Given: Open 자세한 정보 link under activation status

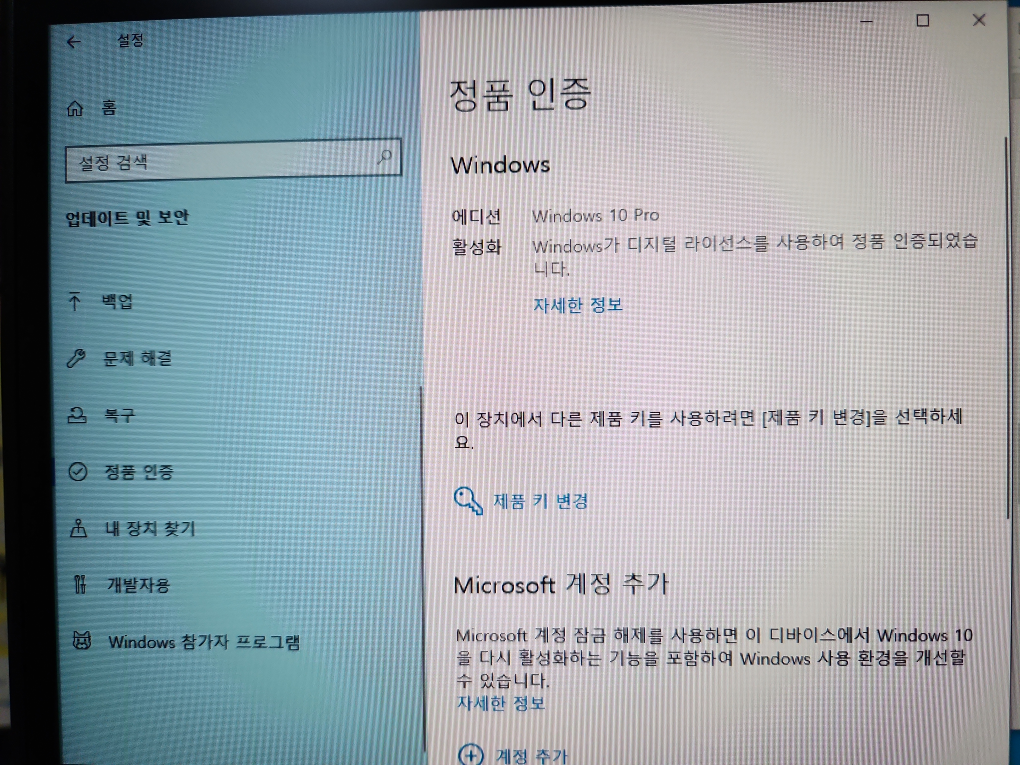Looking at the screenshot, I should [578, 304].
